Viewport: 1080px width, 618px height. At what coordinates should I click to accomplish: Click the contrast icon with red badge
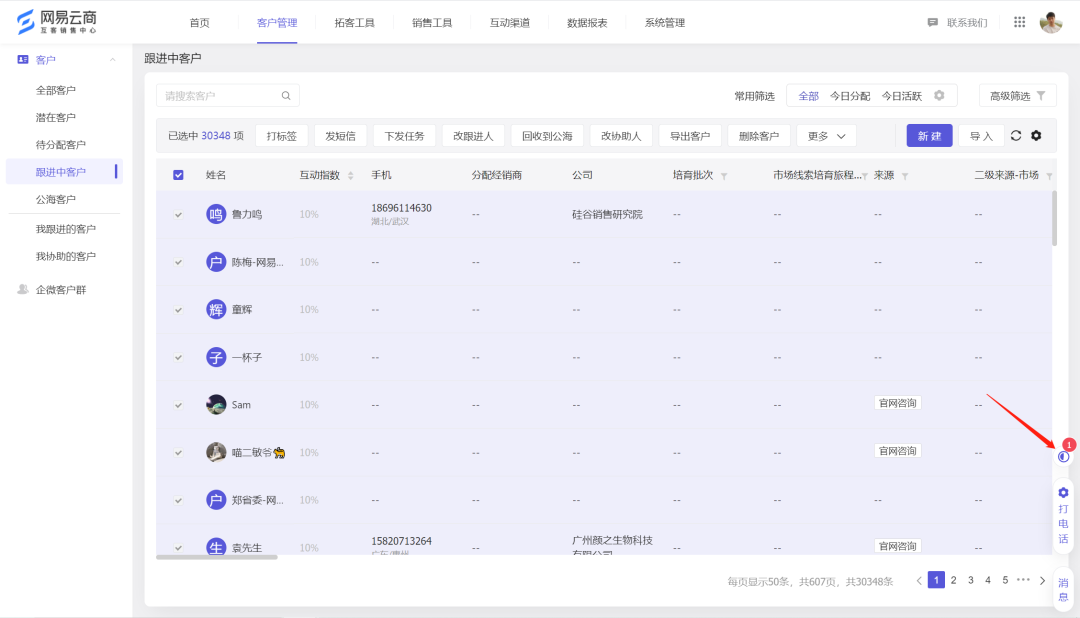coord(1063,455)
